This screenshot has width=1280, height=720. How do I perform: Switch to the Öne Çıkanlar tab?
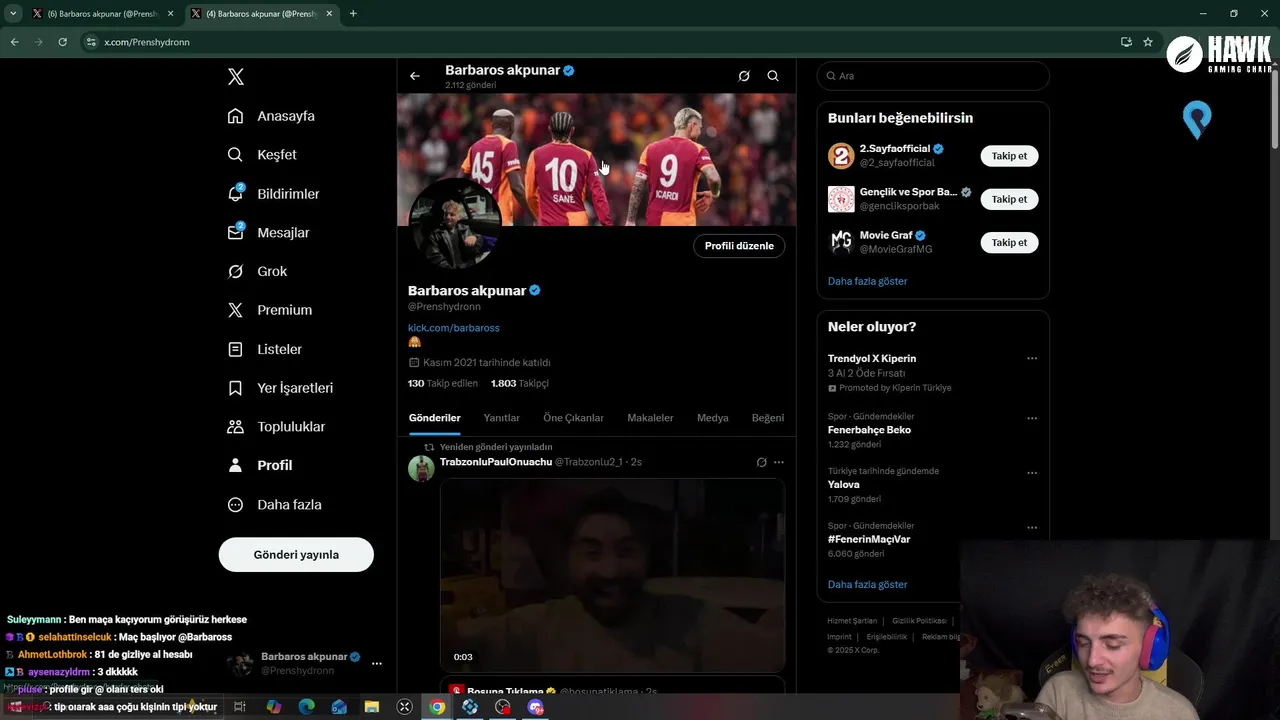(x=573, y=418)
